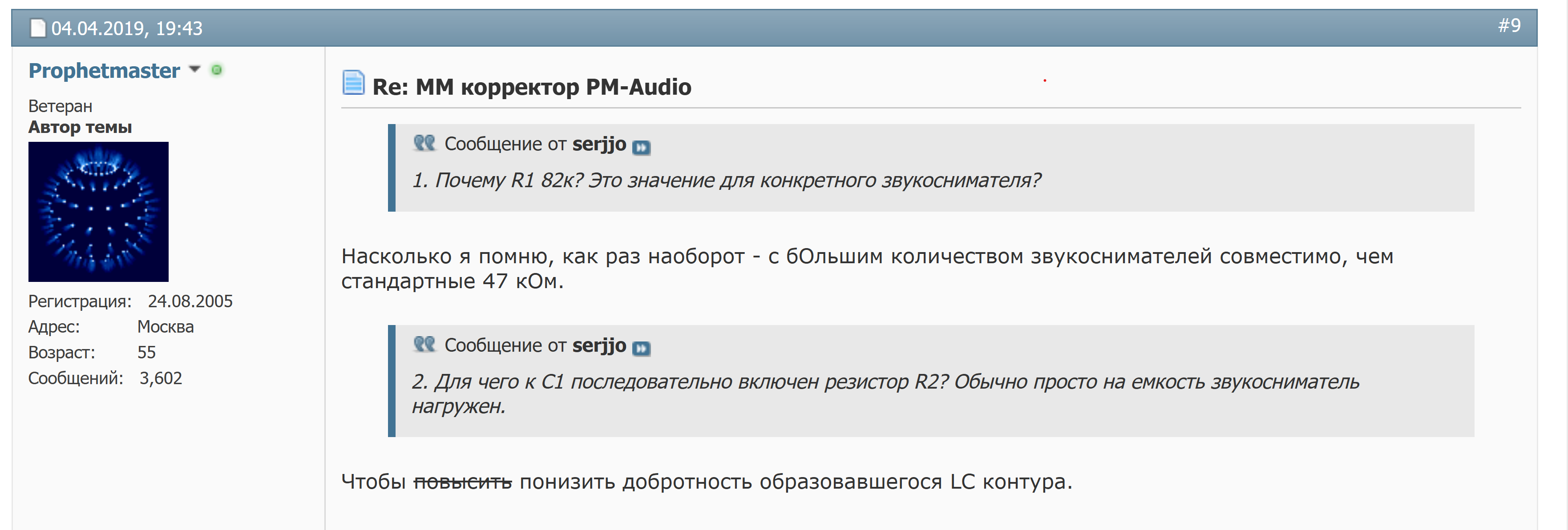Click the post status icon beside the date
The height and width of the screenshot is (530, 1568).
[x=38, y=28]
